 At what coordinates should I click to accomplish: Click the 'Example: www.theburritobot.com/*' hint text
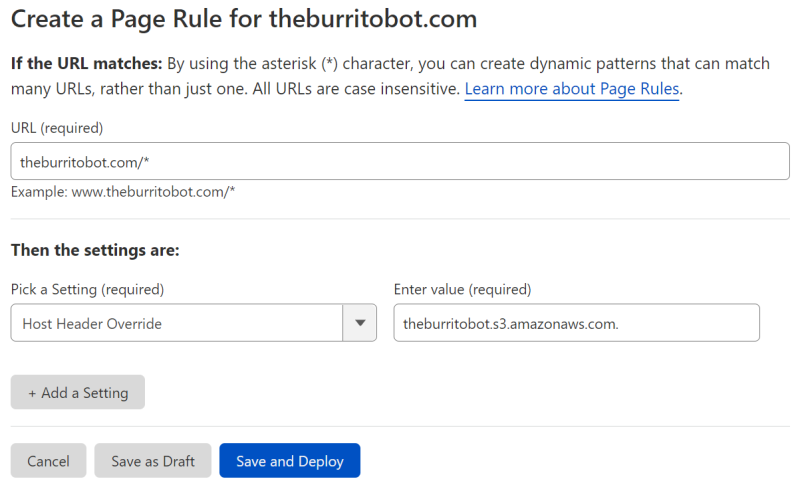pos(123,192)
